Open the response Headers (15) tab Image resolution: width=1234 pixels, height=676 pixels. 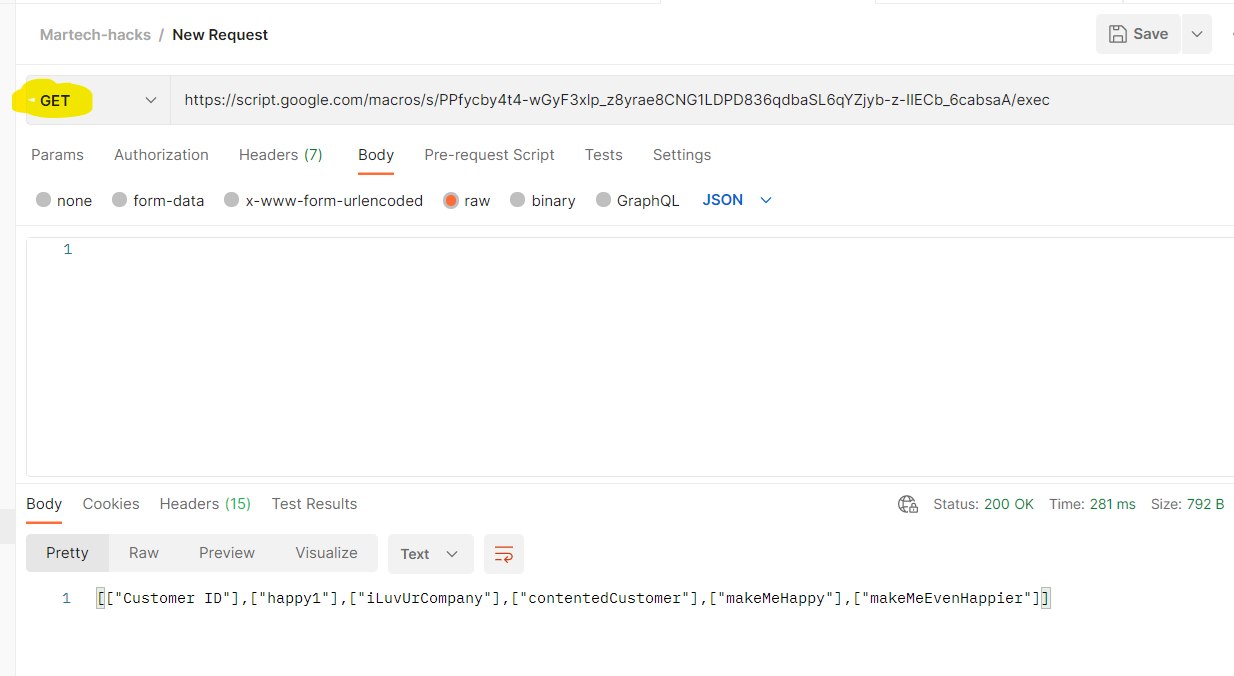(x=205, y=504)
